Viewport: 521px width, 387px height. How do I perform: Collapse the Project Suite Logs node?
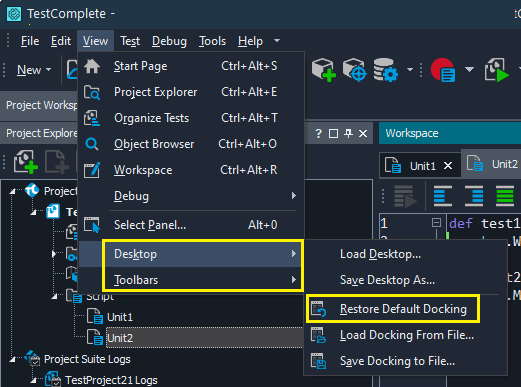tap(13, 359)
